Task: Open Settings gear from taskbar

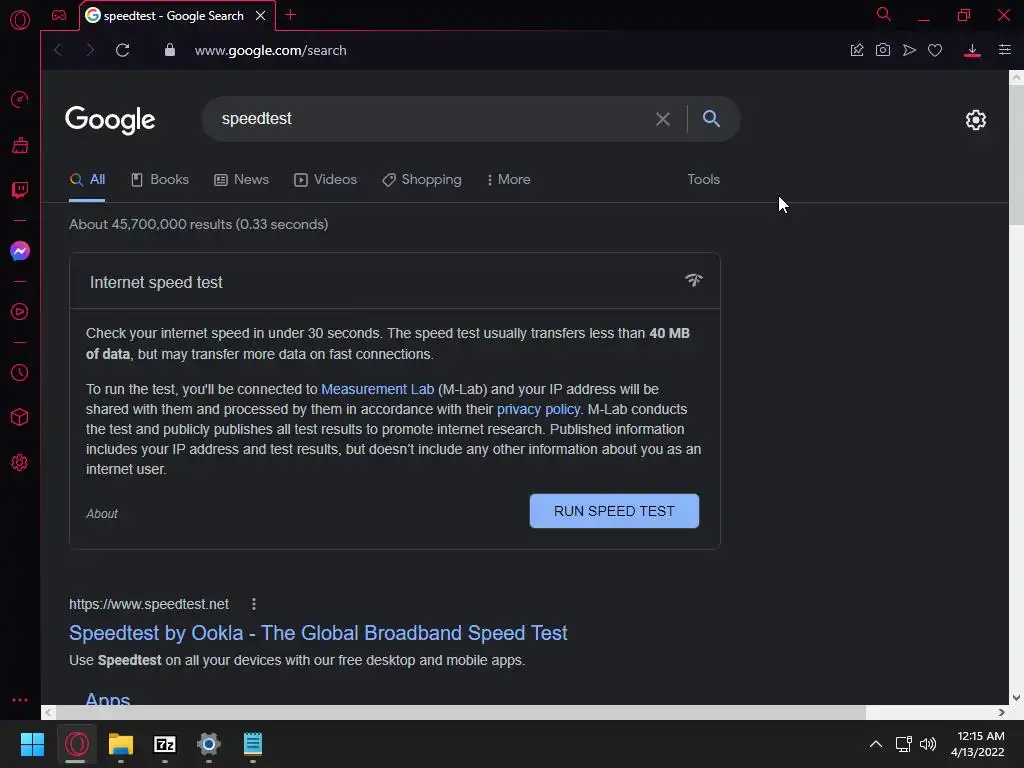Action: click(208, 744)
